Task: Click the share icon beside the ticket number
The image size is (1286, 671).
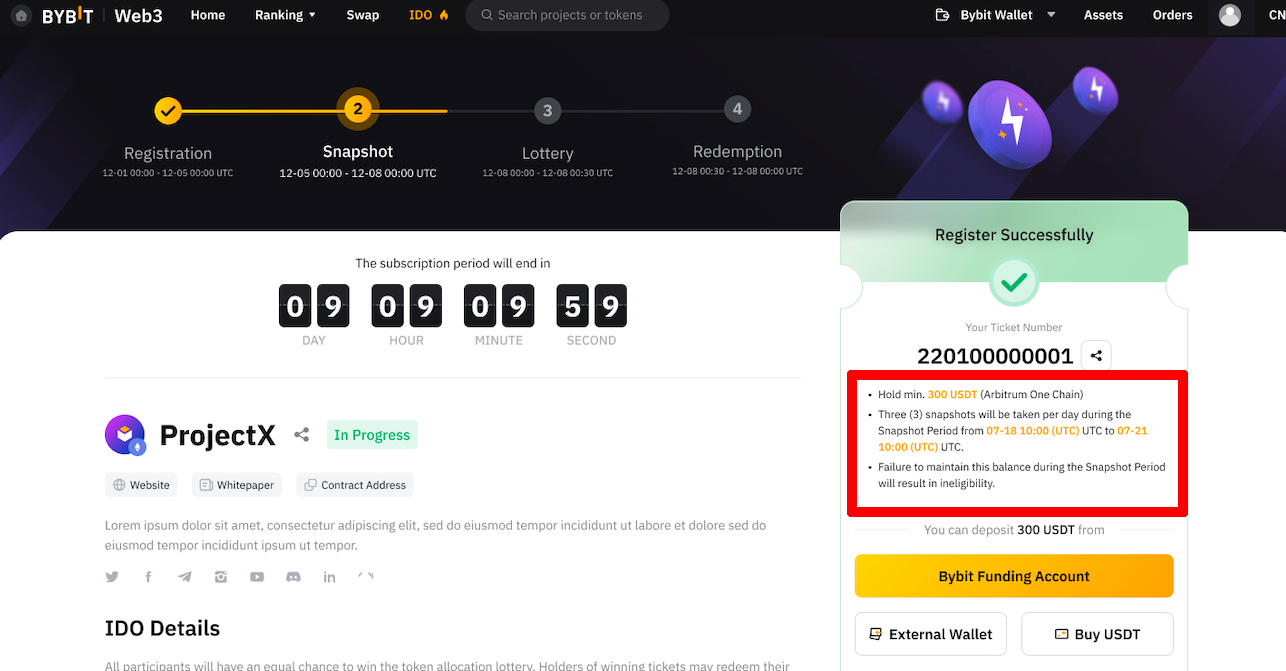Action: coord(1096,355)
